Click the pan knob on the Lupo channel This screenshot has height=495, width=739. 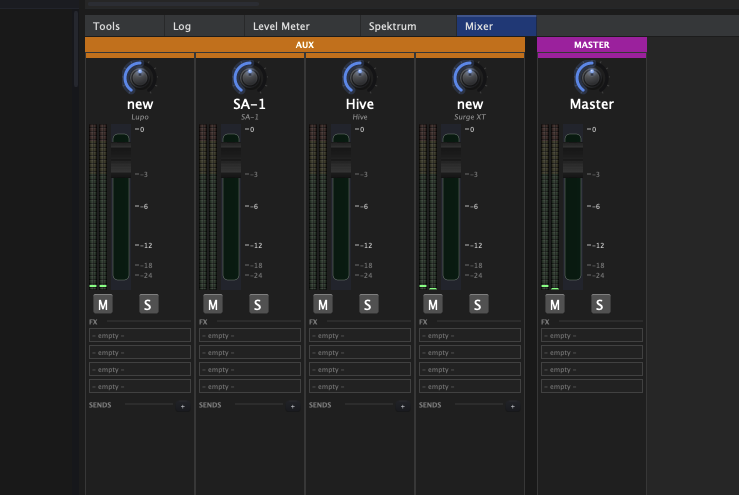coord(140,77)
